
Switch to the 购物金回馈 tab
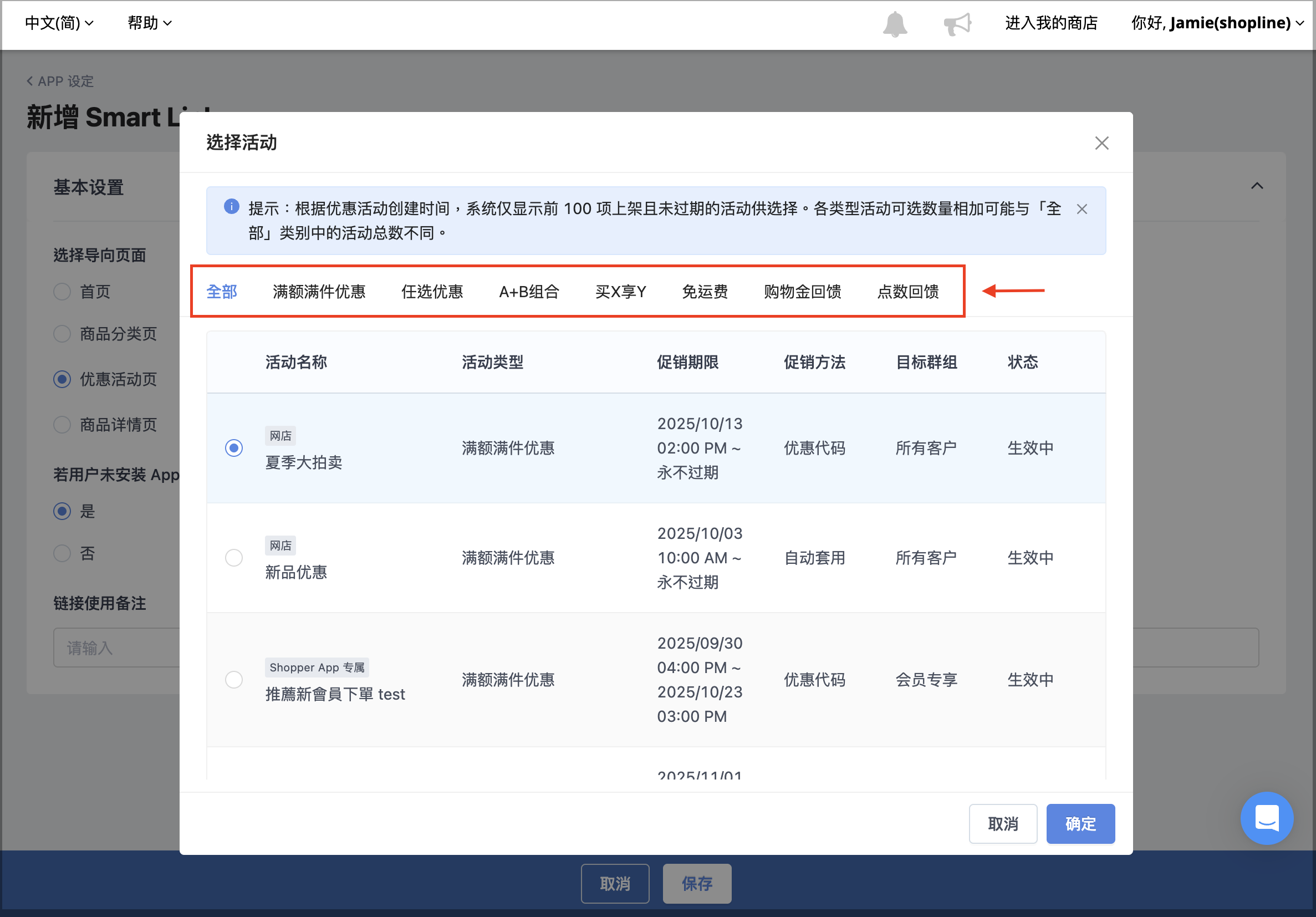[x=803, y=292]
